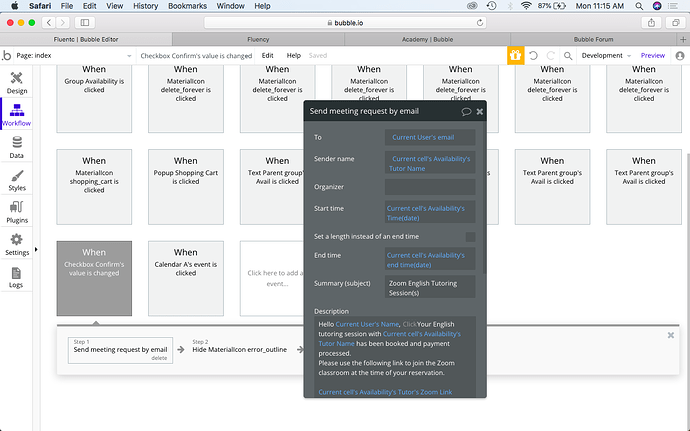Open the Help menu in Bubble
Image resolution: width=690 pixels, height=431 pixels.
[x=294, y=55]
